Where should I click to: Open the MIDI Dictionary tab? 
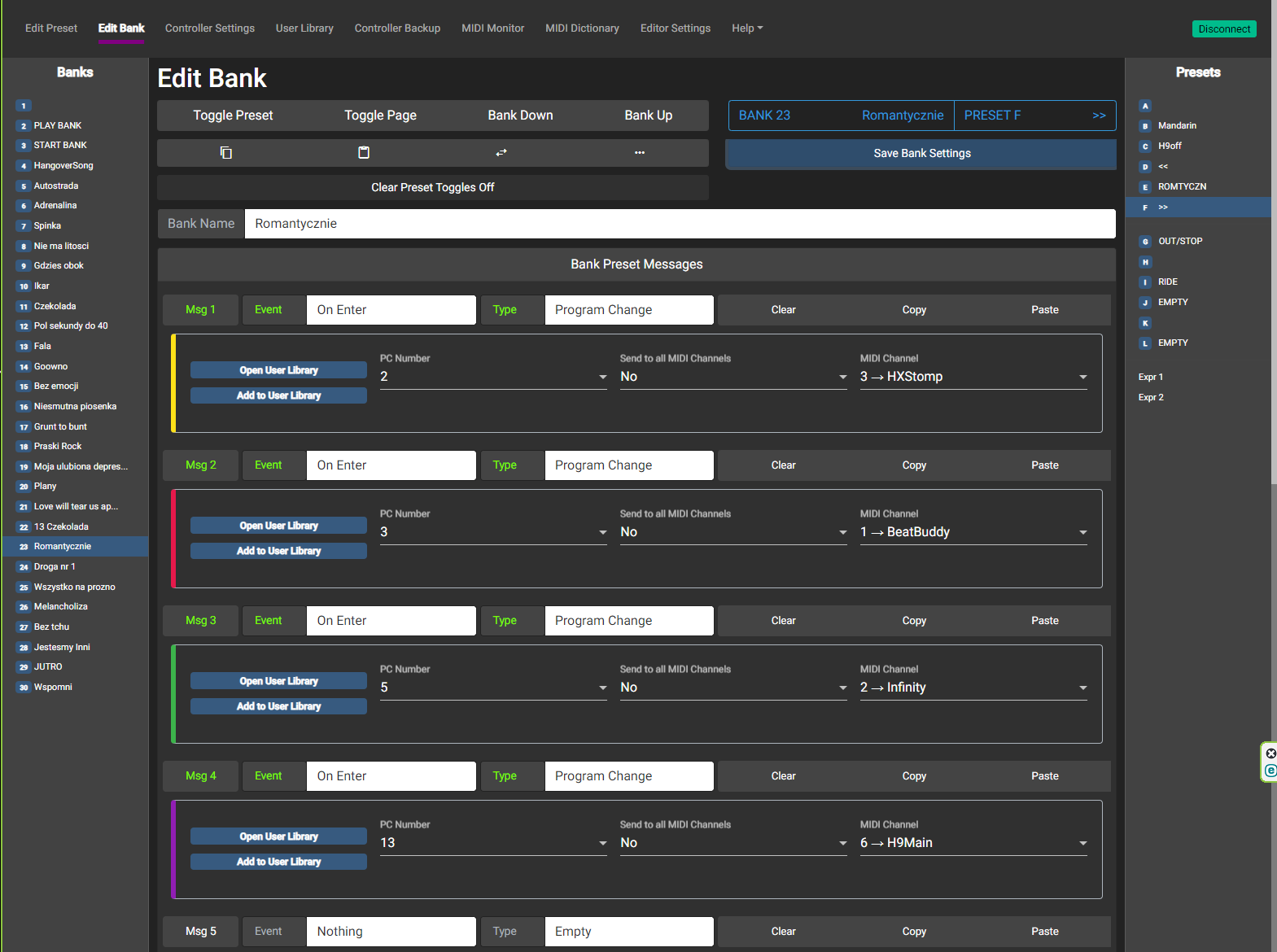582,28
